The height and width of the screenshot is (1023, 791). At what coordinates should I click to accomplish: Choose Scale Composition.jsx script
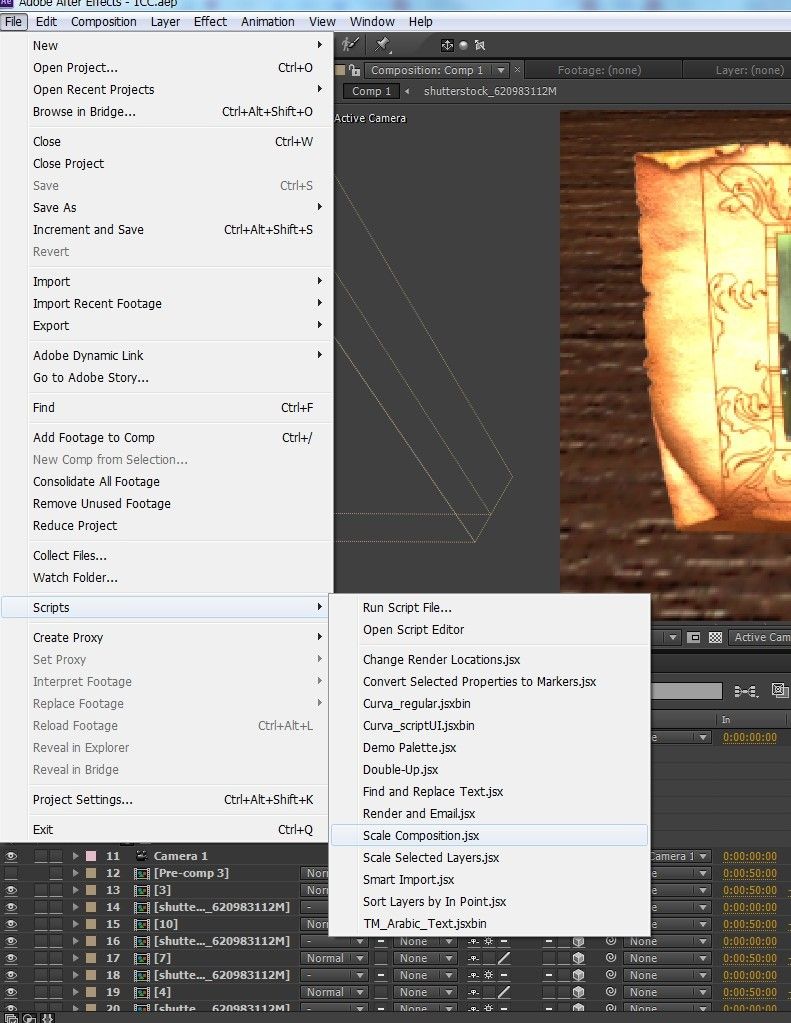point(489,836)
